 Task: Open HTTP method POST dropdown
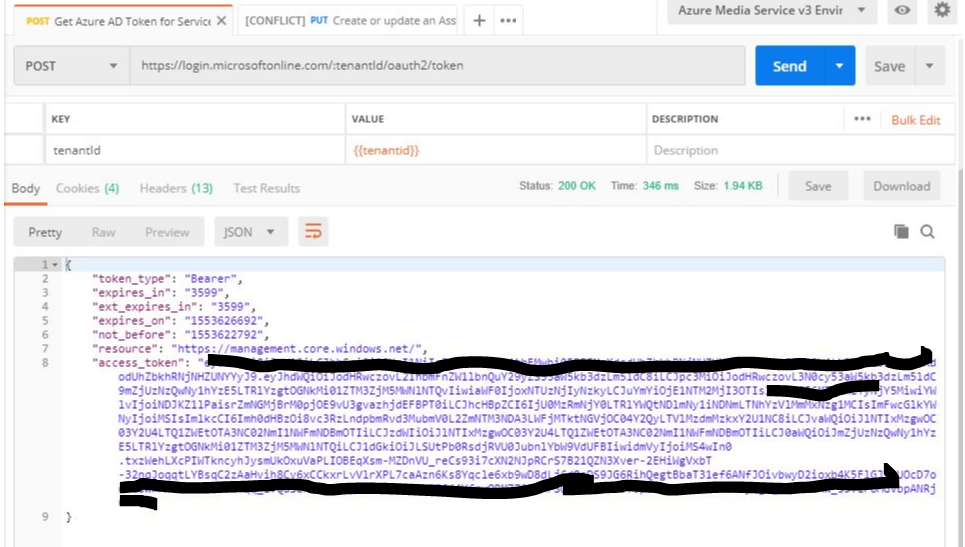coord(71,66)
